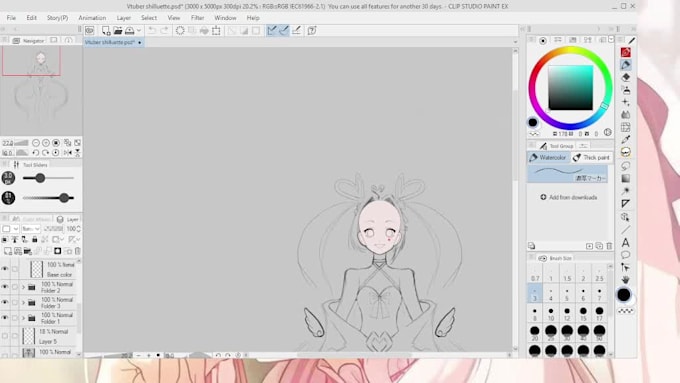The height and width of the screenshot is (383, 680).
Task: Open the Window menu
Action: [x=225, y=18]
